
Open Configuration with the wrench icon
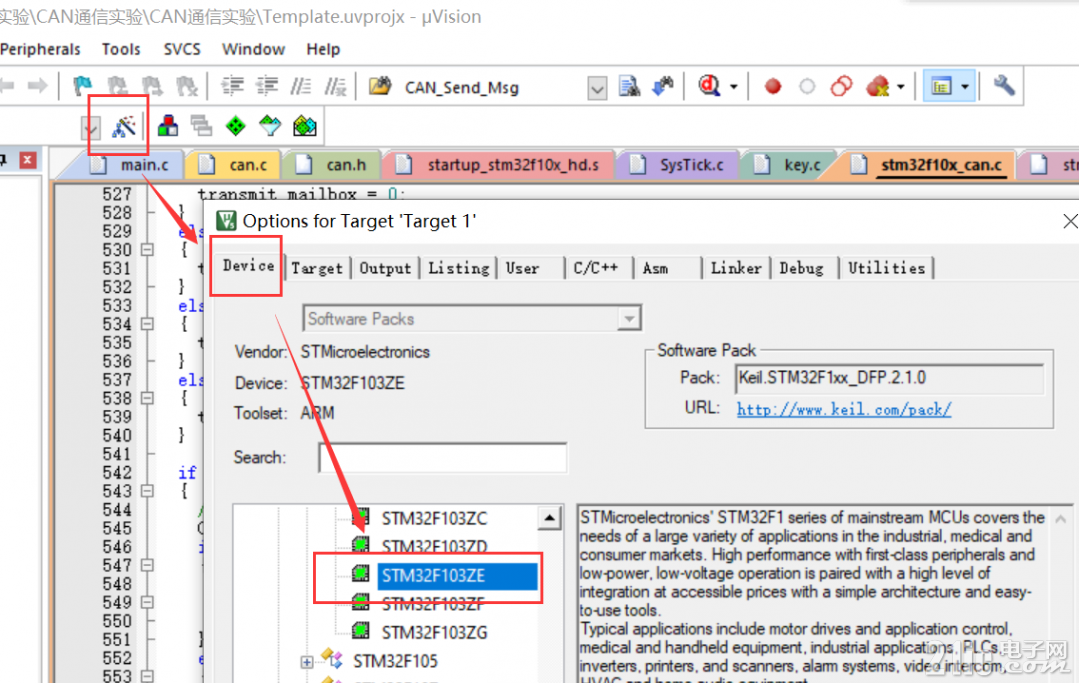(x=1004, y=86)
